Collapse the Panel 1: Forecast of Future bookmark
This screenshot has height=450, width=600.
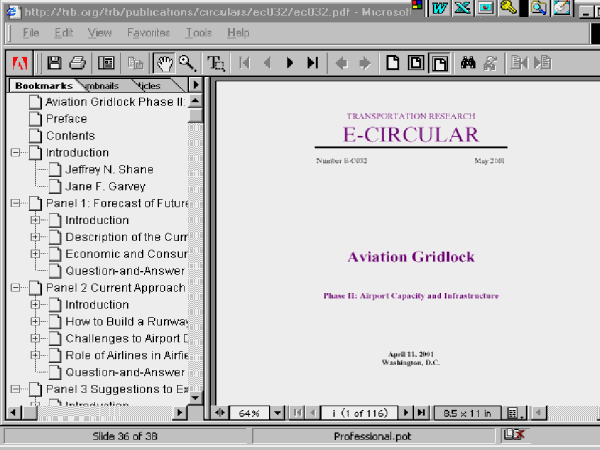tap(16, 203)
